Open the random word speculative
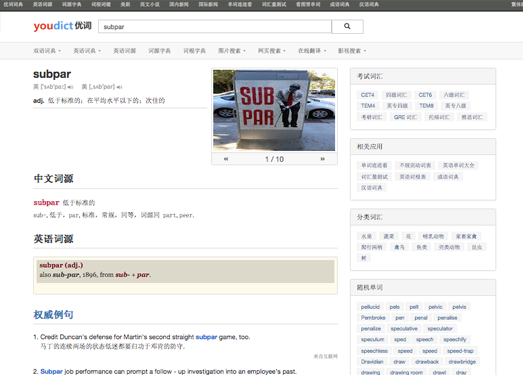523x375 pixels. coord(404,329)
